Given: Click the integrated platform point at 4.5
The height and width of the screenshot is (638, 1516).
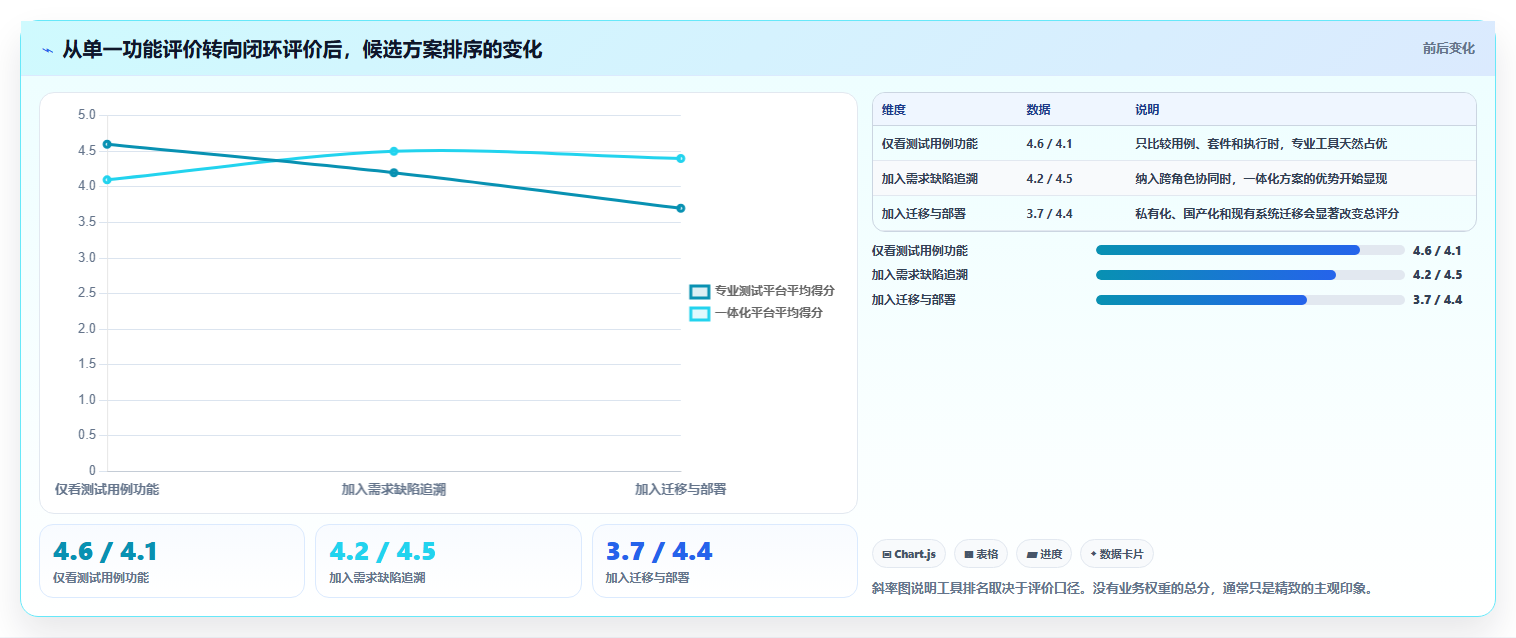Looking at the screenshot, I should tap(394, 151).
